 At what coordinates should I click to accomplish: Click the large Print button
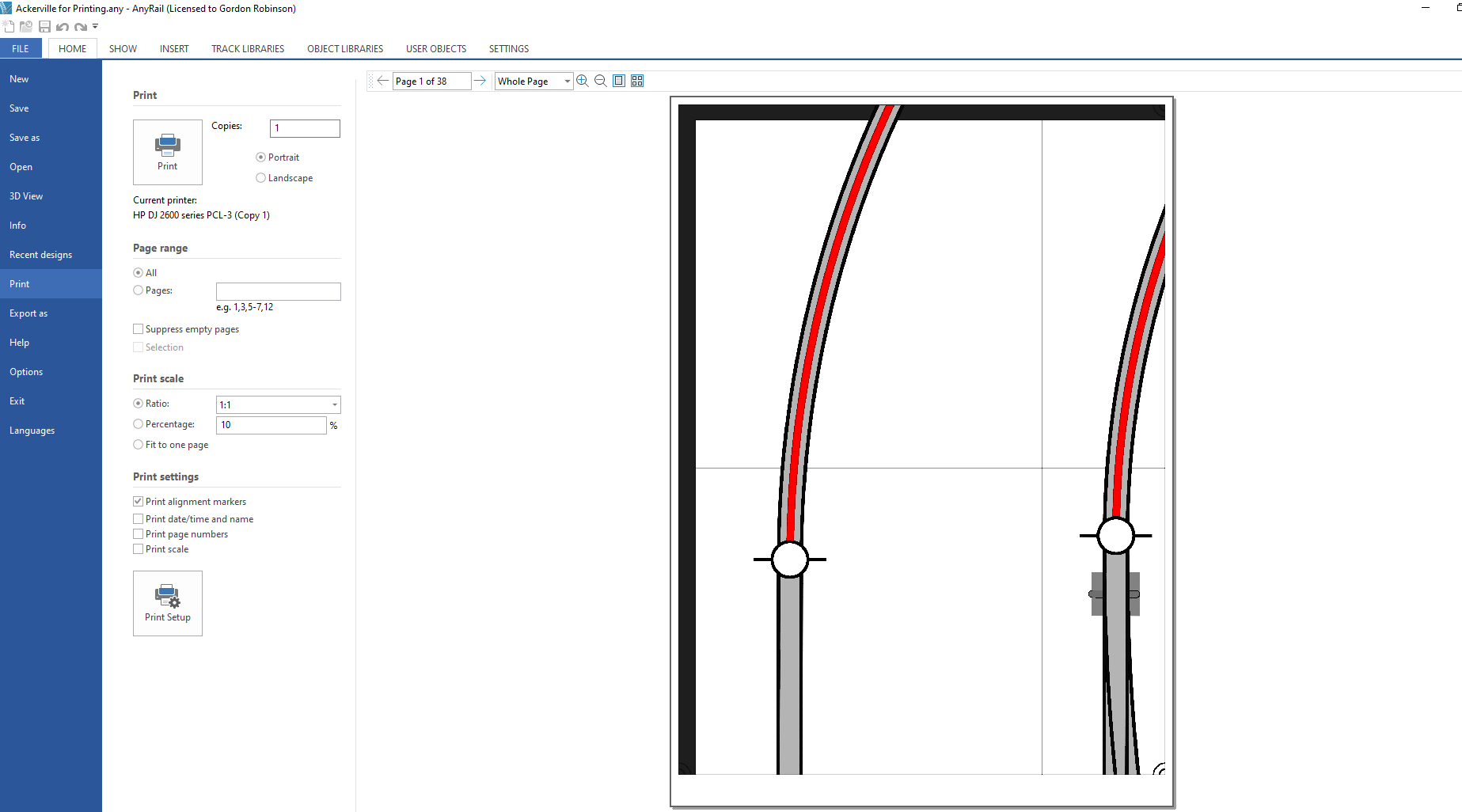tap(168, 152)
